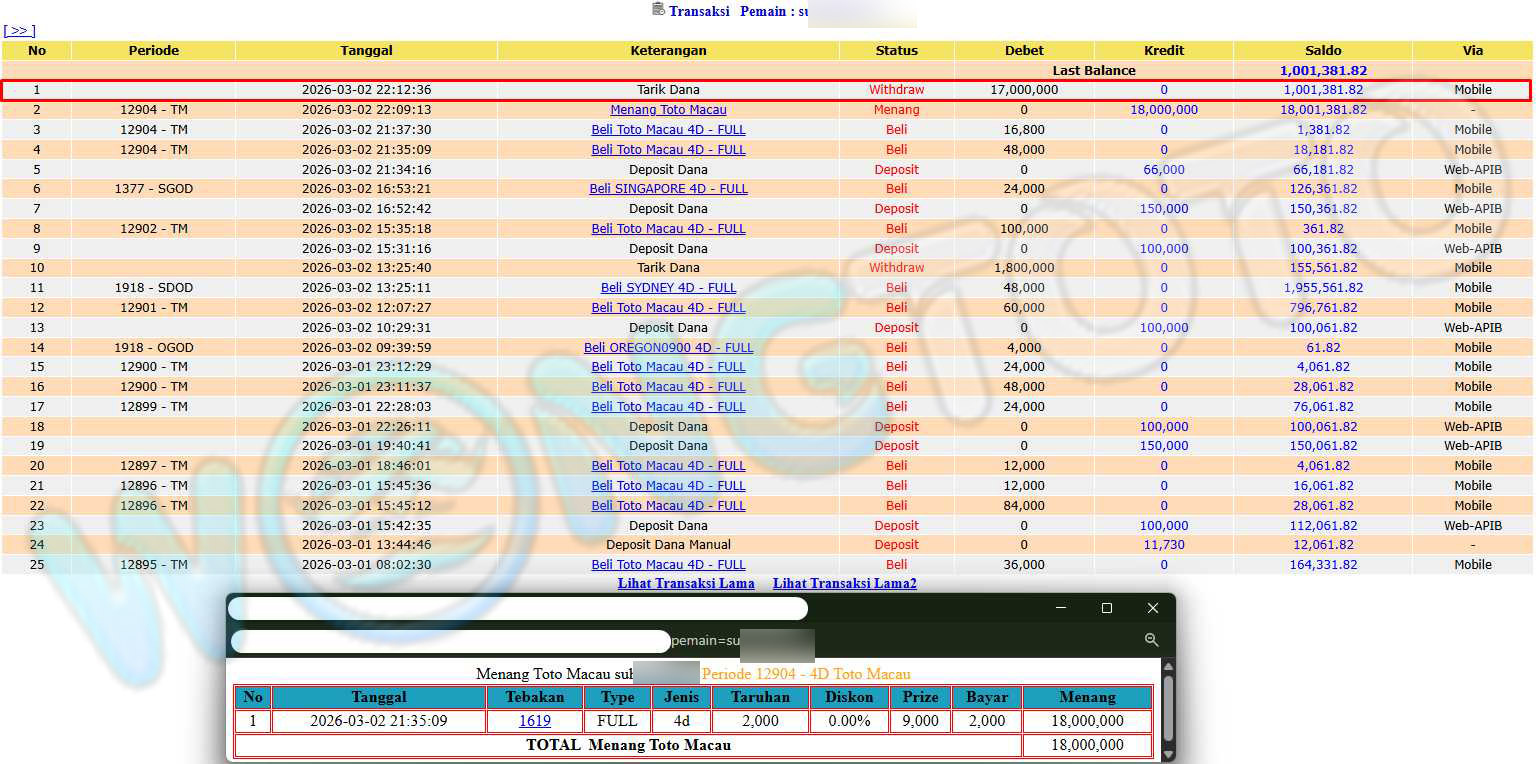Close the Menang Toto Macau popup window
1537x764 pixels.
tap(1152, 608)
